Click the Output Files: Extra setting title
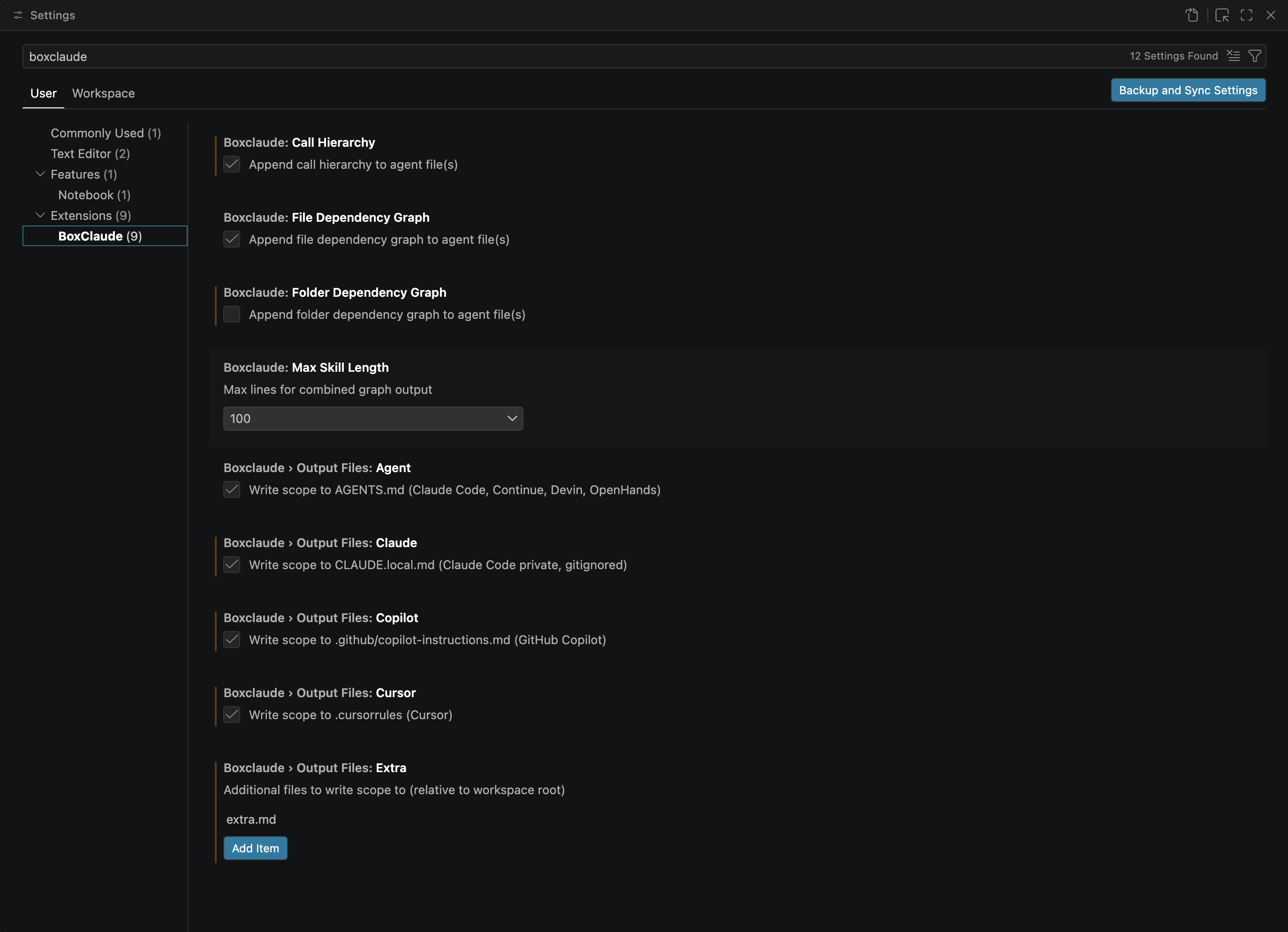 pyautogui.click(x=315, y=767)
